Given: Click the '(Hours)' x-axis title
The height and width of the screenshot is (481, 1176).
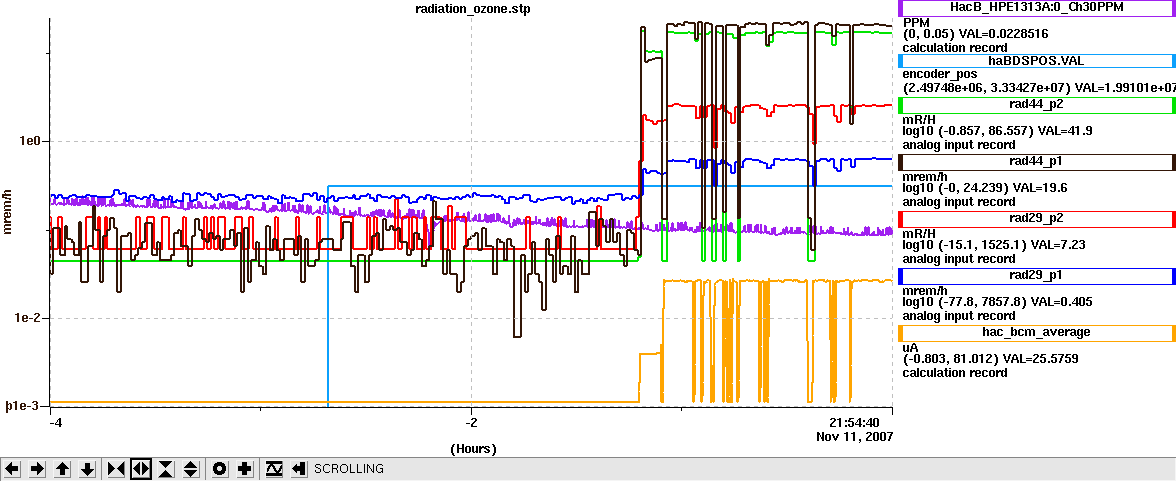Looking at the screenshot, I should pos(473,449).
